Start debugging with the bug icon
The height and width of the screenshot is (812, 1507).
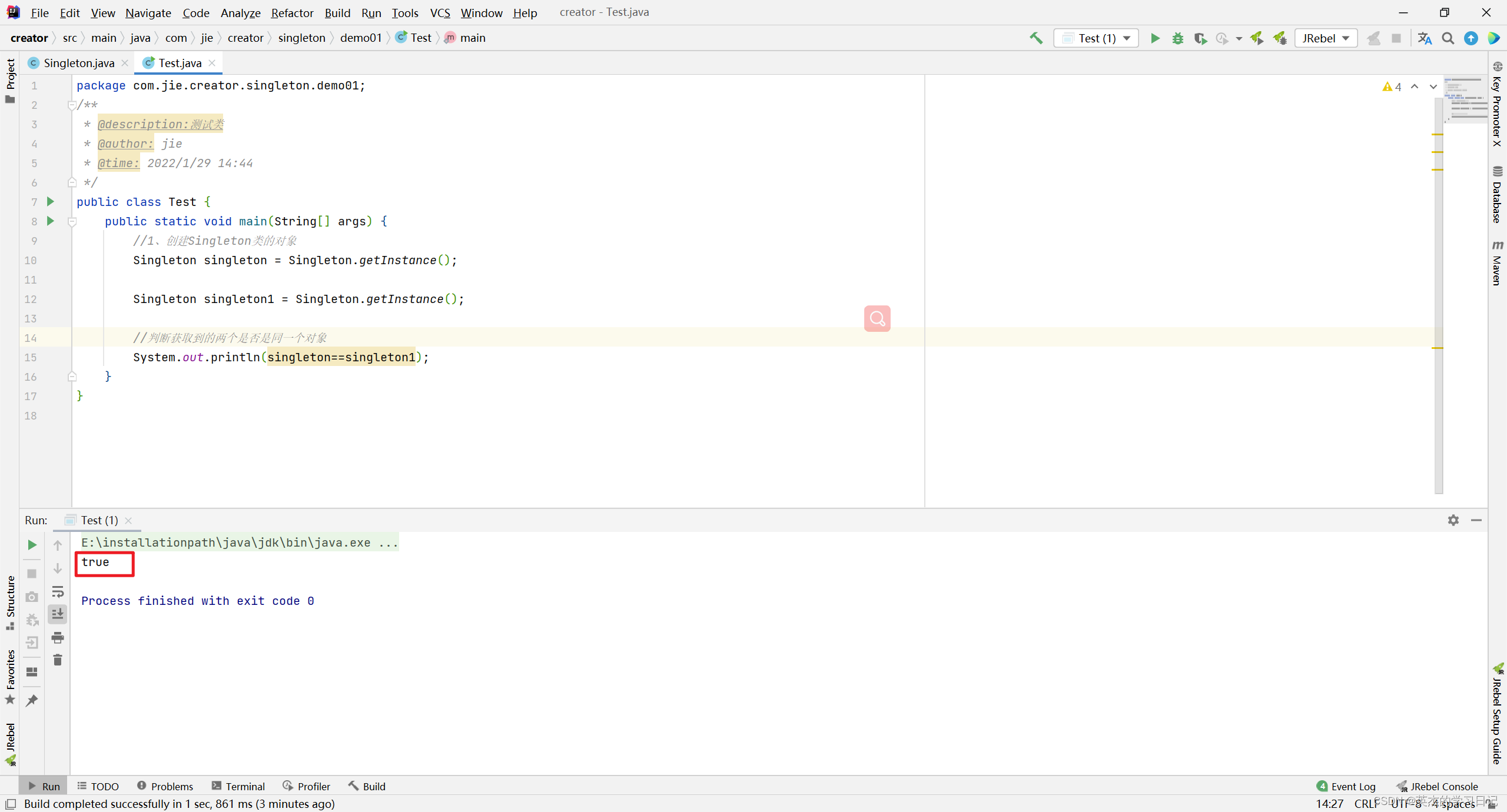pyautogui.click(x=1177, y=38)
